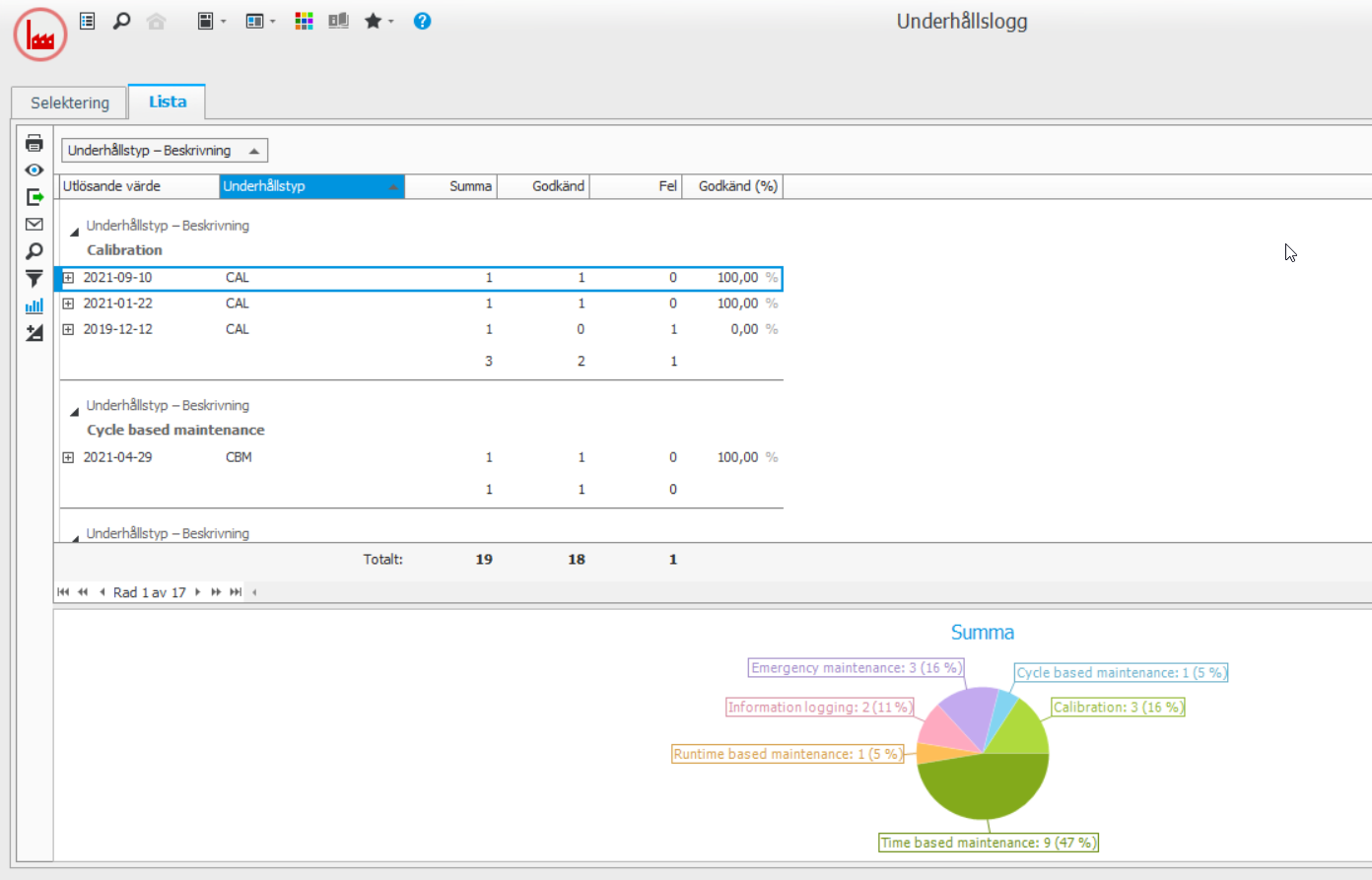The height and width of the screenshot is (880, 1372).
Task: Click the eye preview icon in sidebar
Action: point(34,170)
